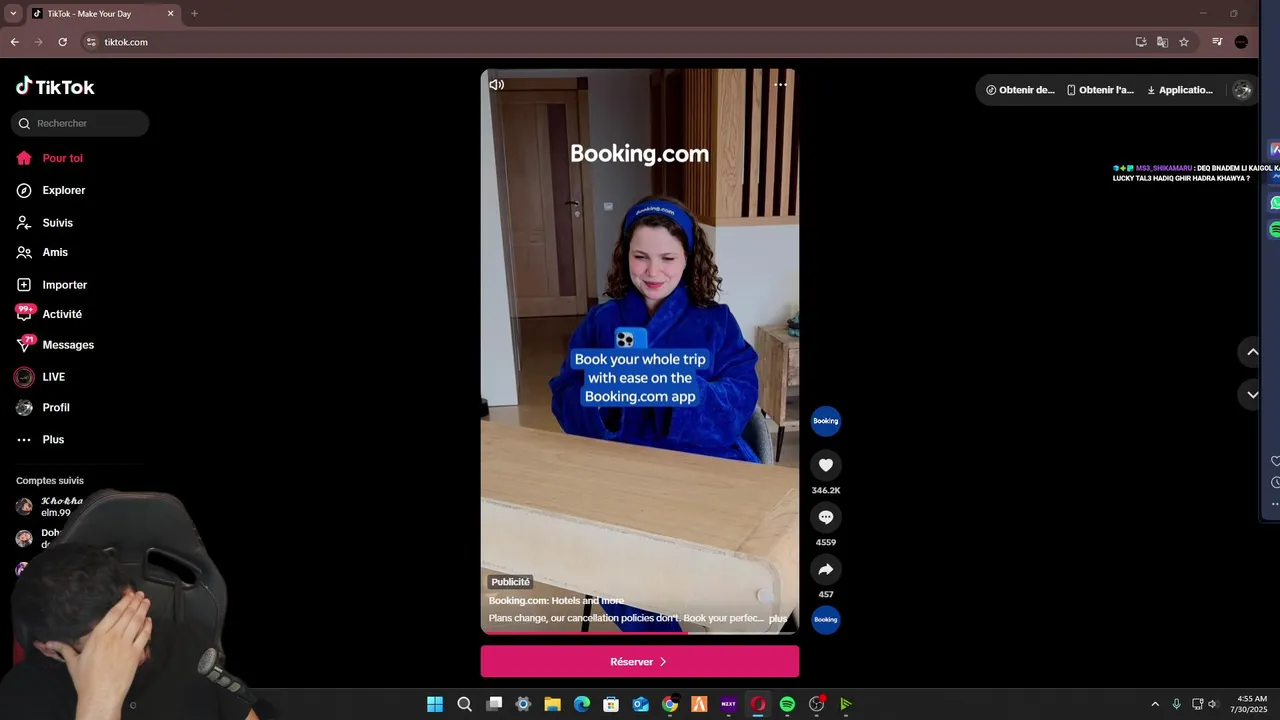
Task: Share the video with arrow icon
Action: coord(826,569)
